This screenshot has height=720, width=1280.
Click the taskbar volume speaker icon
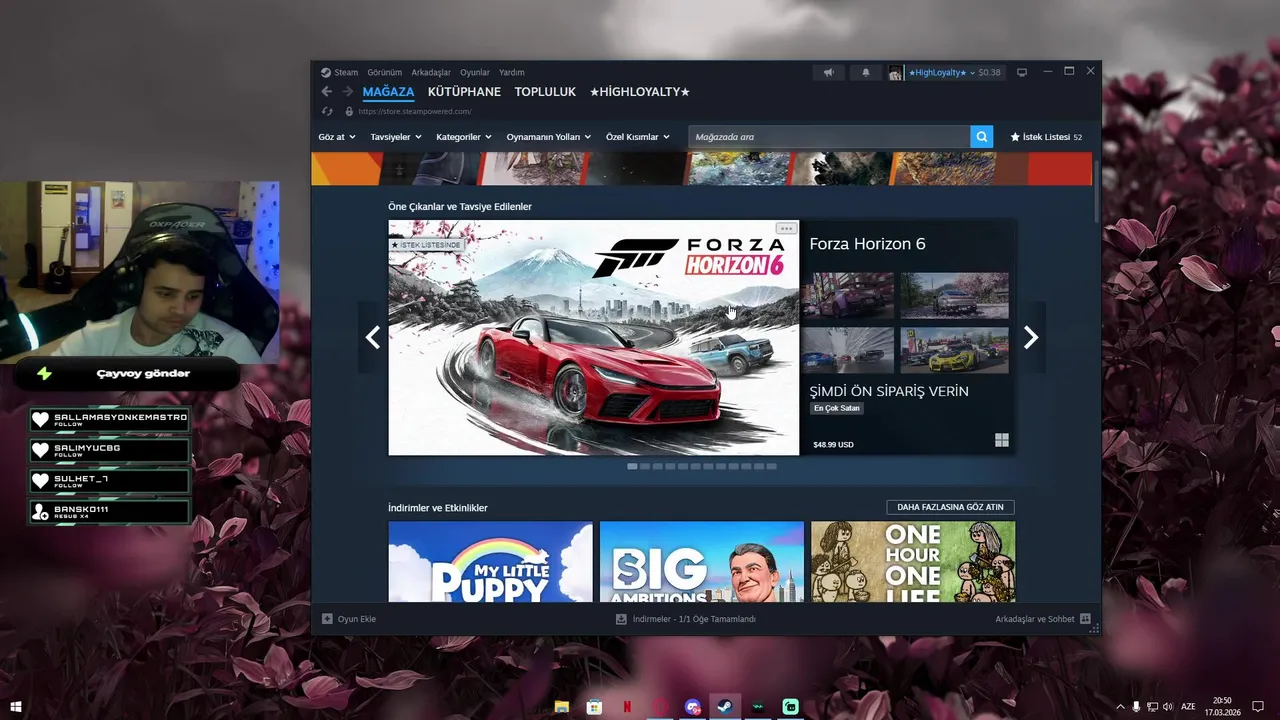(x=1168, y=707)
